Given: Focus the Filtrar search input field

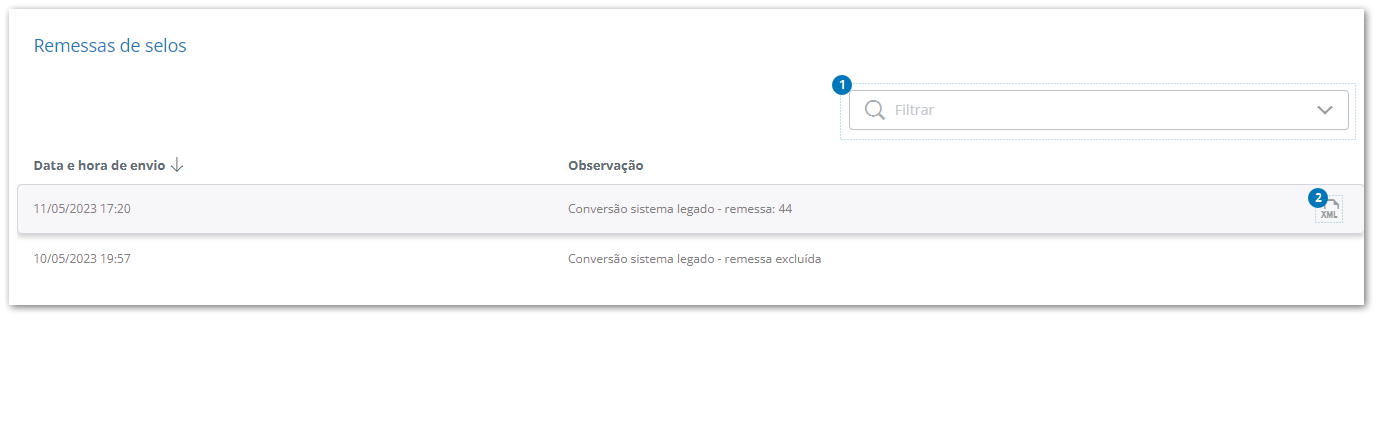Looking at the screenshot, I should (x=1098, y=110).
